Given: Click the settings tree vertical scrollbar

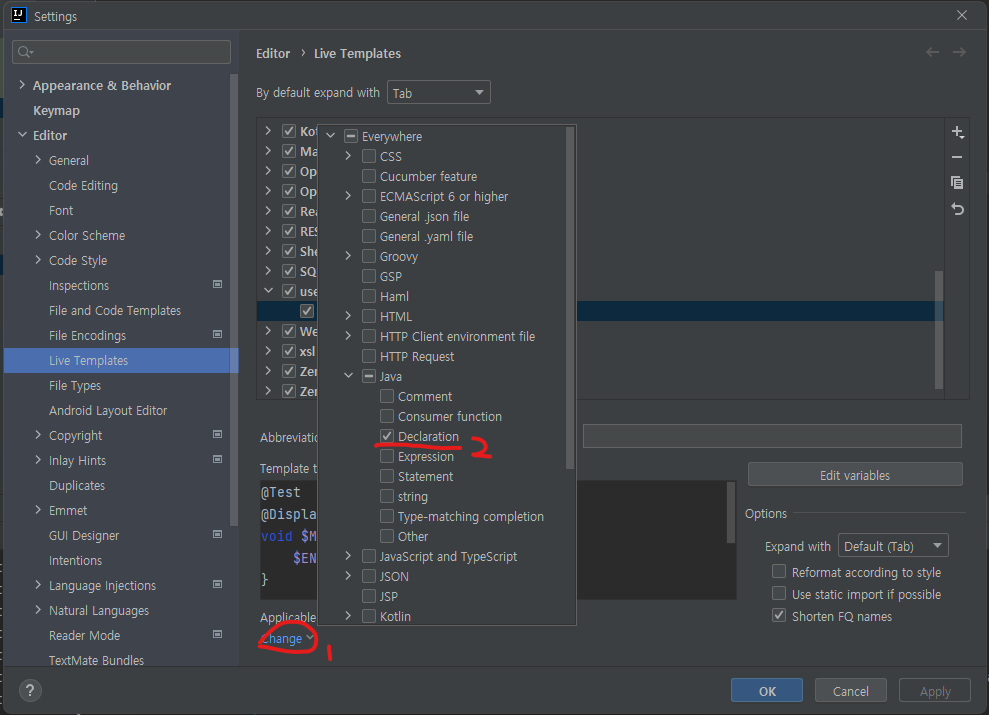Looking at the screenshot, I should (x=234, y=300).
